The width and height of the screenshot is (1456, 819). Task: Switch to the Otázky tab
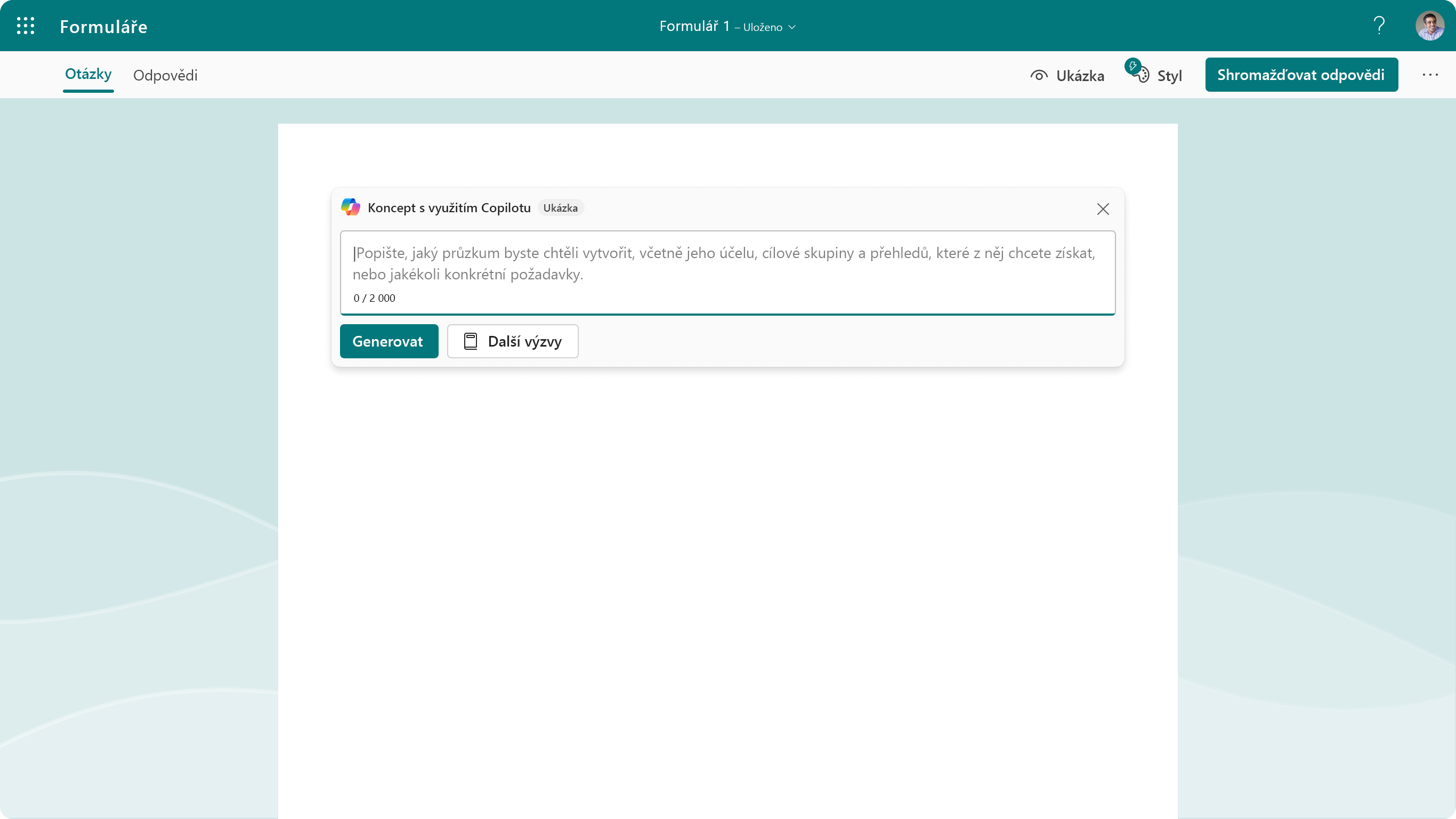click(88, 74)
